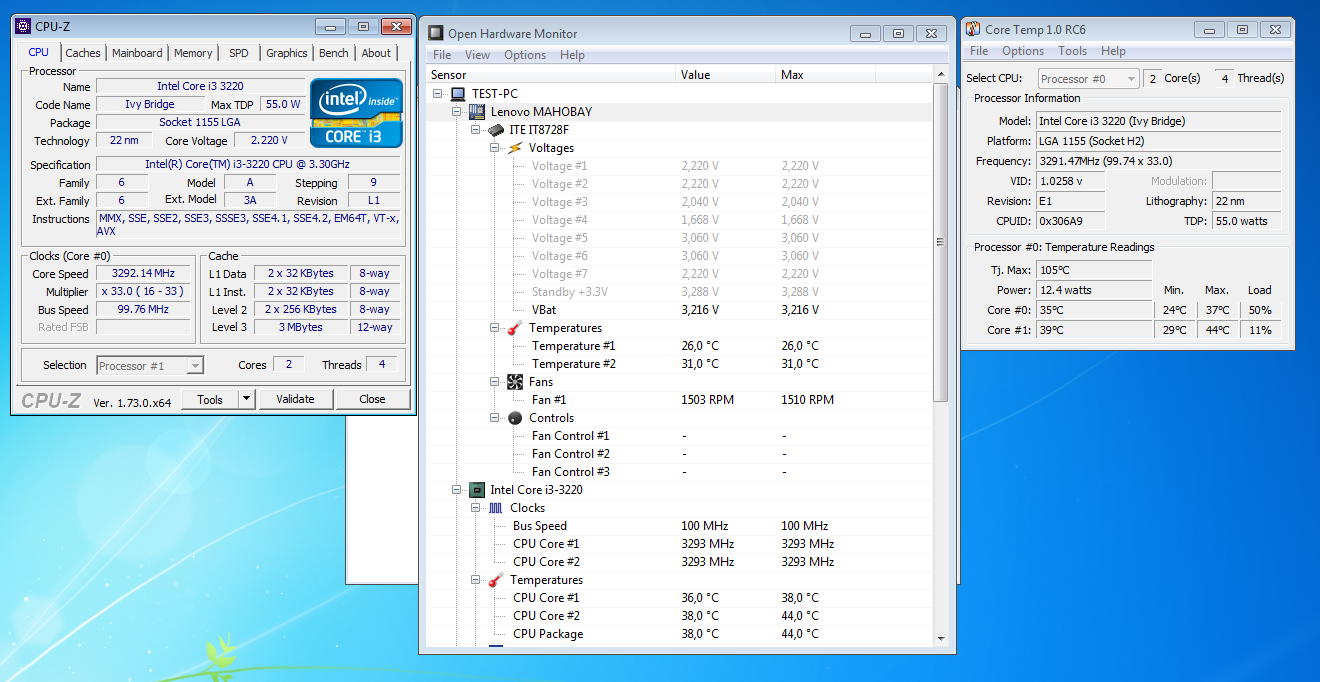
Task: Open the View menu in Open Hardware Monitor
Action: pos(478,55)
